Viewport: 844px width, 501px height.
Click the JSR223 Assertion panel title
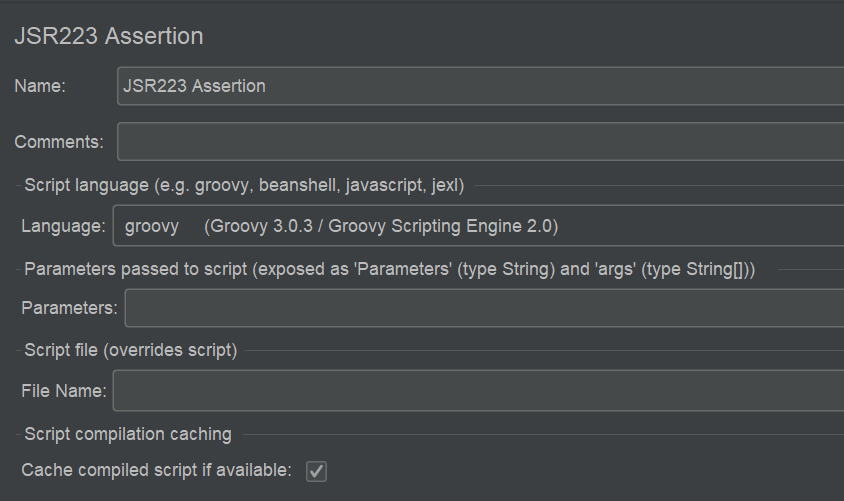tap(109, 36)
